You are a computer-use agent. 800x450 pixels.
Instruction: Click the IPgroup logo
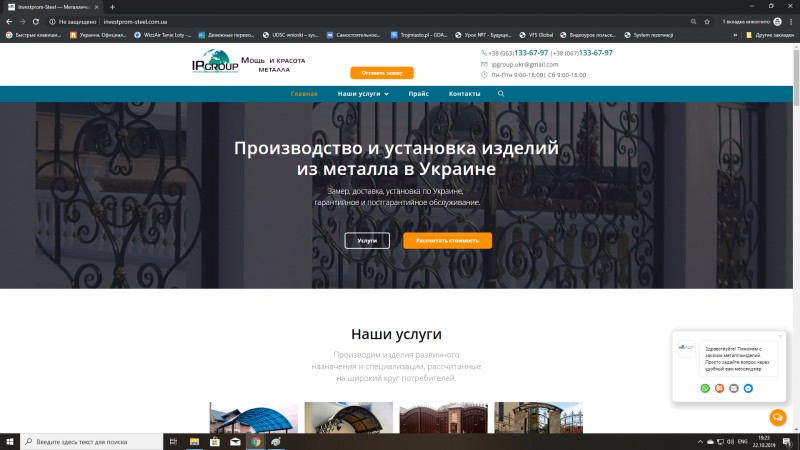(x=215, y=61)
